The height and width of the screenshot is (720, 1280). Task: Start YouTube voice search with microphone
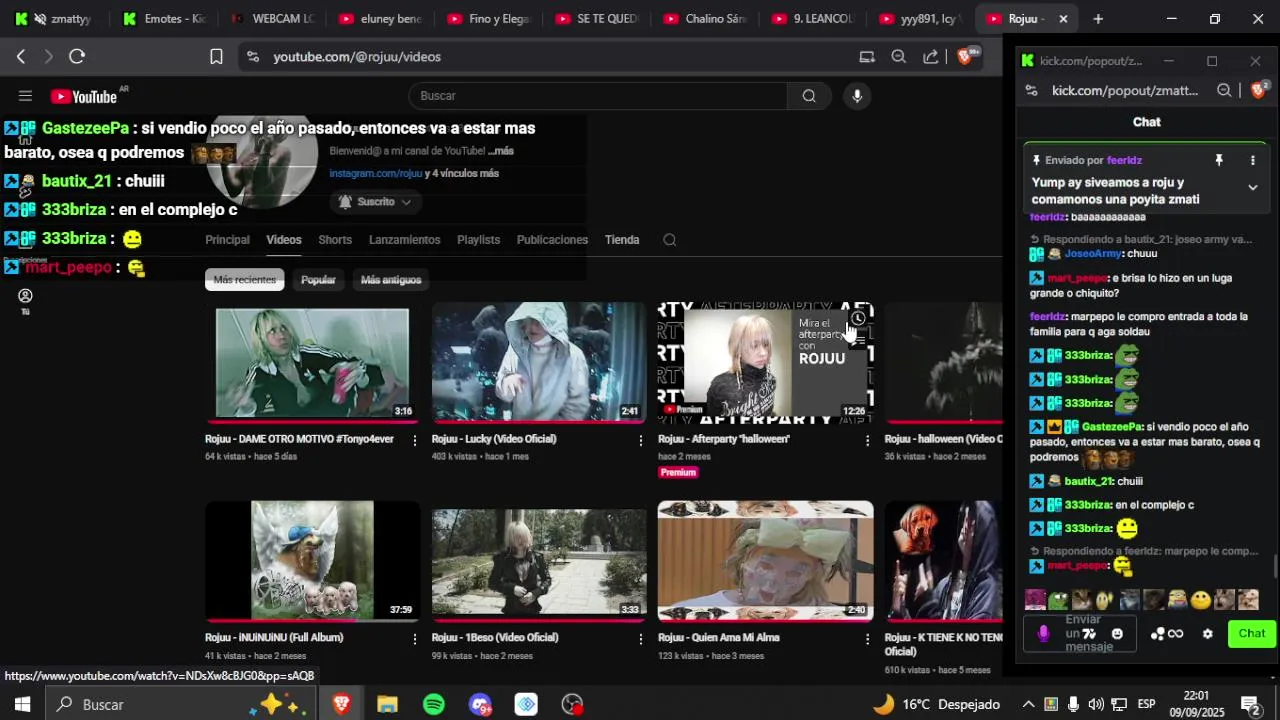[x=856, y=96]
